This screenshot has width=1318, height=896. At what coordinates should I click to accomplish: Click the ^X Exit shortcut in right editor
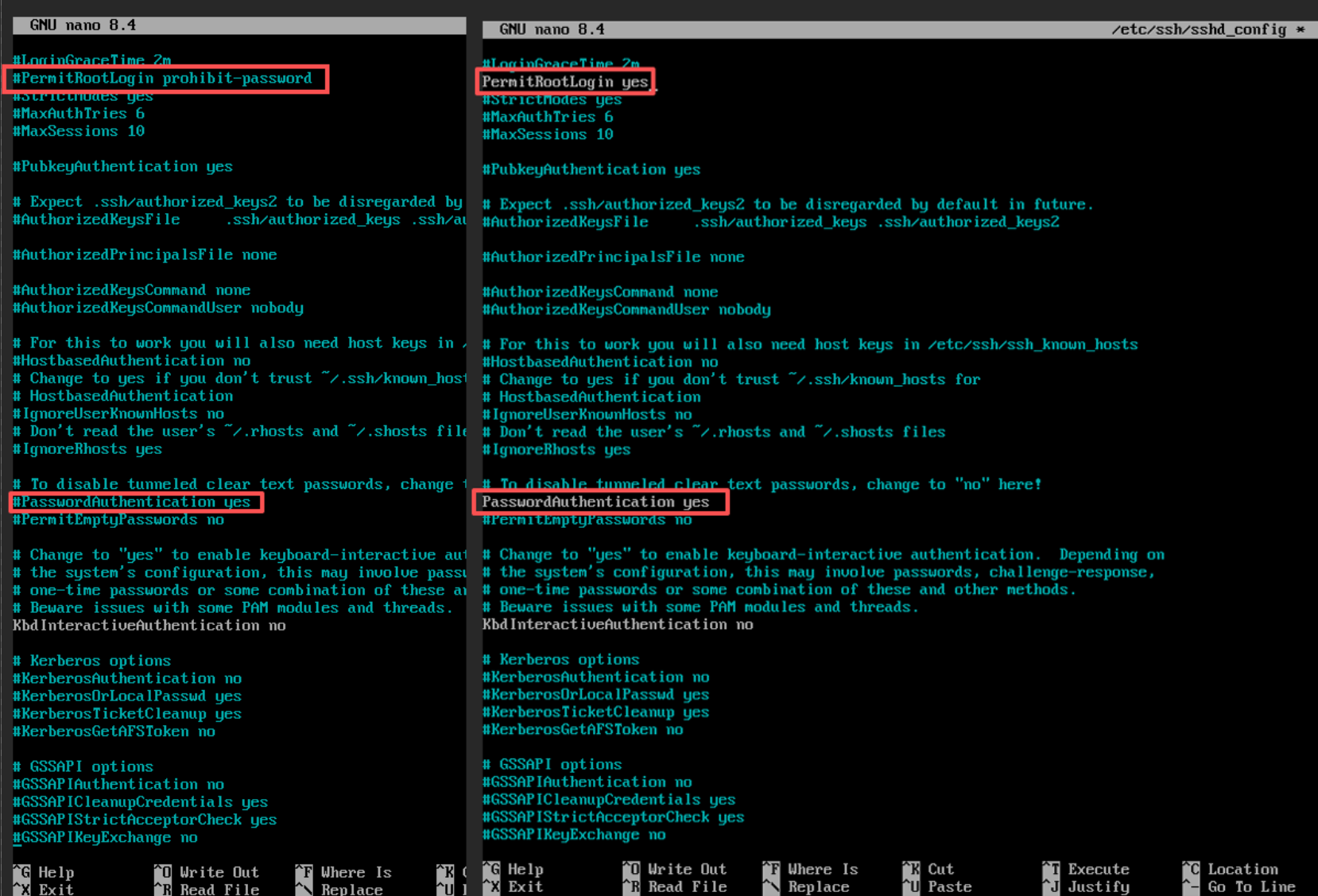(x=514, y=886)
